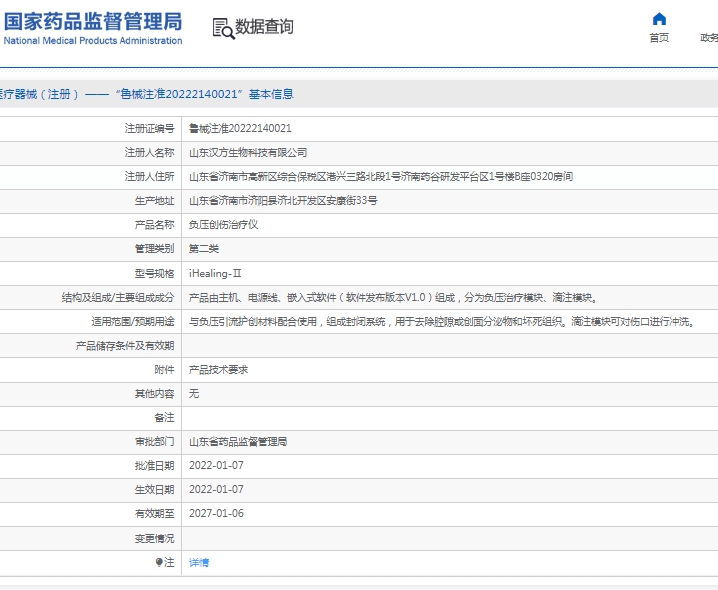Select registration number value 鲁械注准20222140021 in table
718x590 pixels.
[240, 128]
